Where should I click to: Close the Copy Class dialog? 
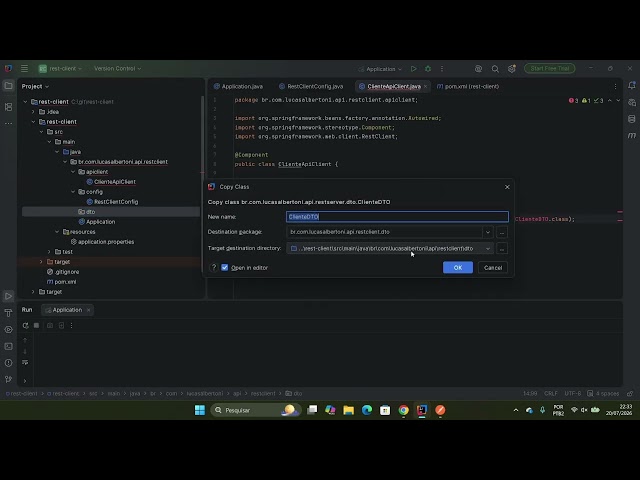point(507,187)
